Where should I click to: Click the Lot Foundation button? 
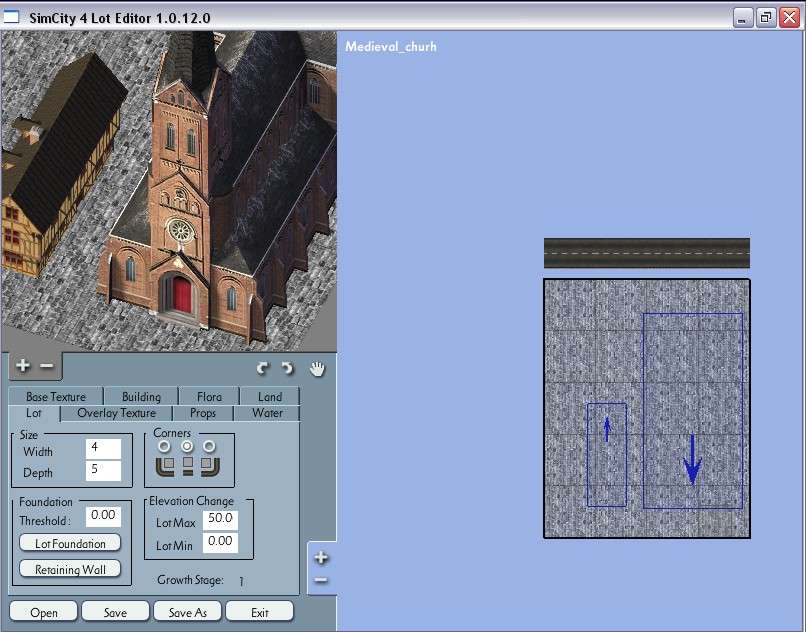click(x=70, y=543)
